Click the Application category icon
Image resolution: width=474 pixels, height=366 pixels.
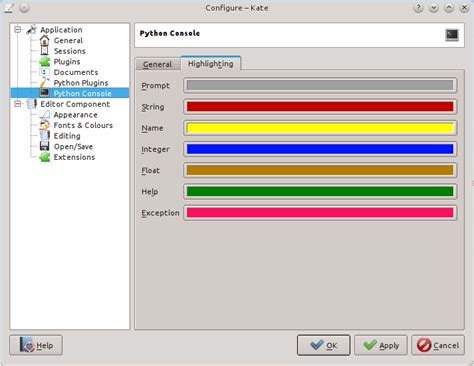pos(32,30)
